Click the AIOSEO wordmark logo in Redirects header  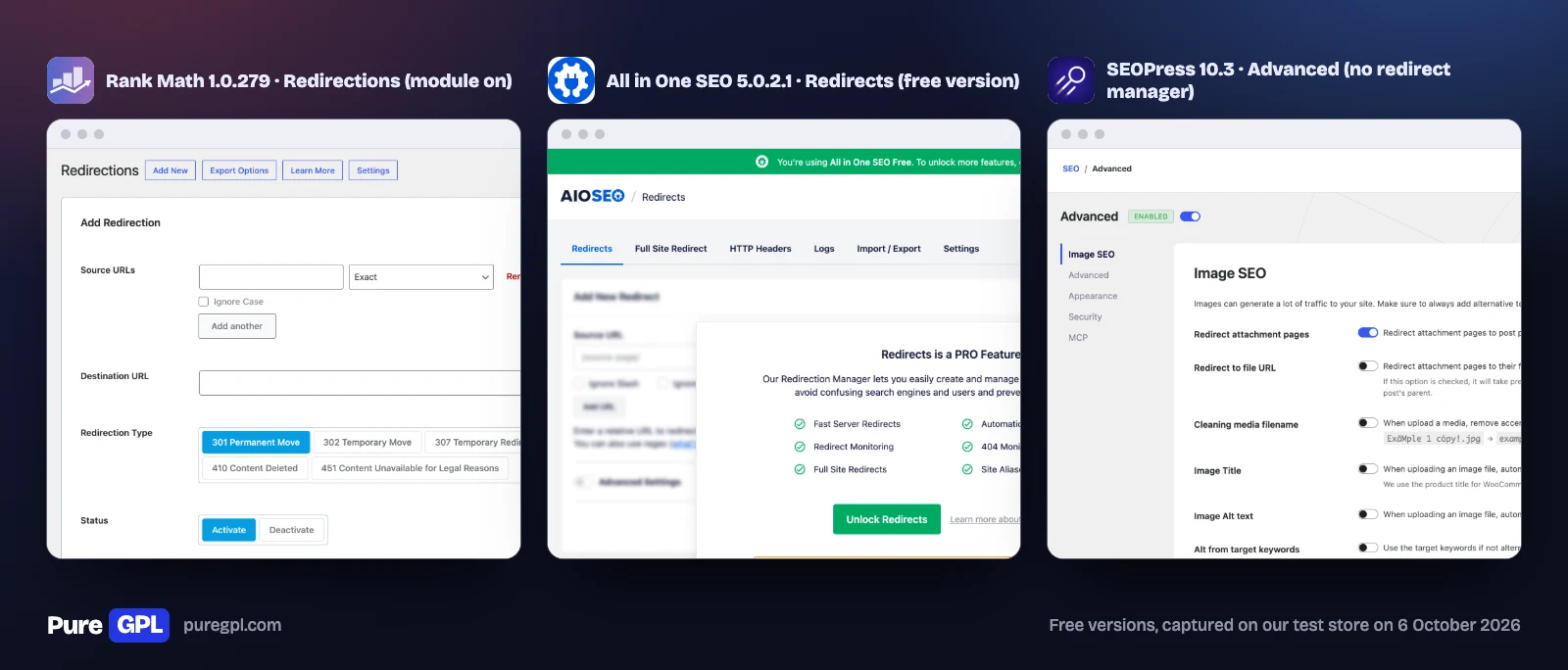pos(592,196)
